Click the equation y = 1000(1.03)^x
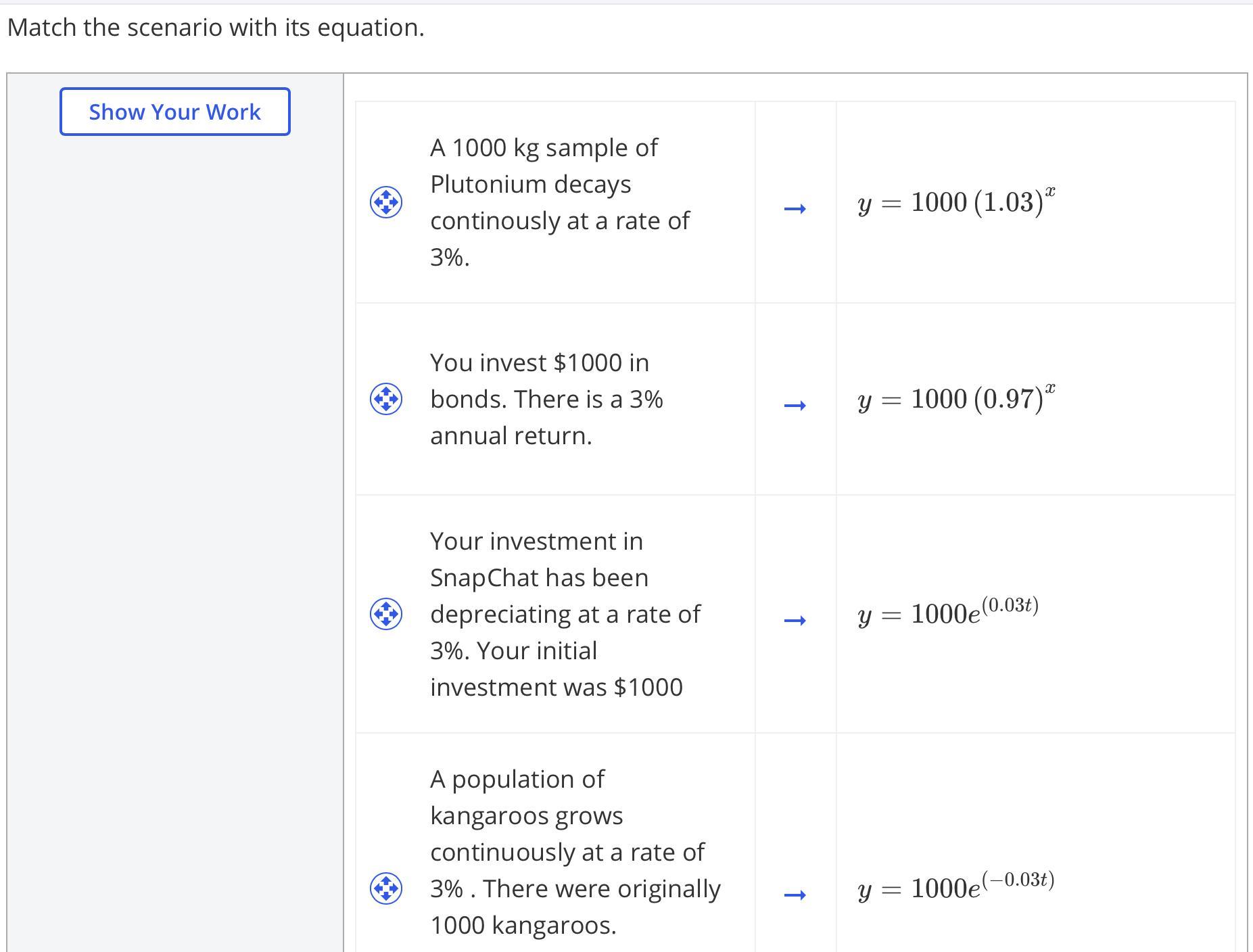This screenshot has height=952, width=1253. 956,201
